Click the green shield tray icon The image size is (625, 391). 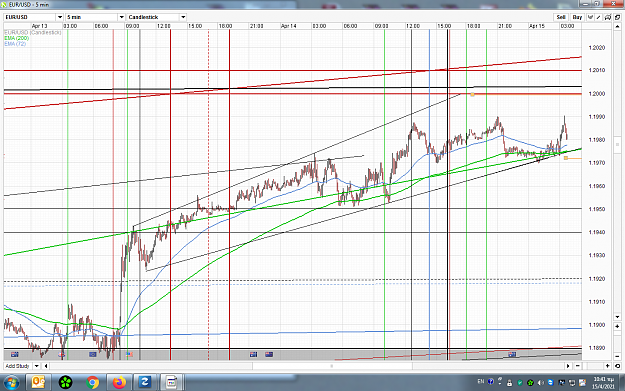[x=520, y=383]
